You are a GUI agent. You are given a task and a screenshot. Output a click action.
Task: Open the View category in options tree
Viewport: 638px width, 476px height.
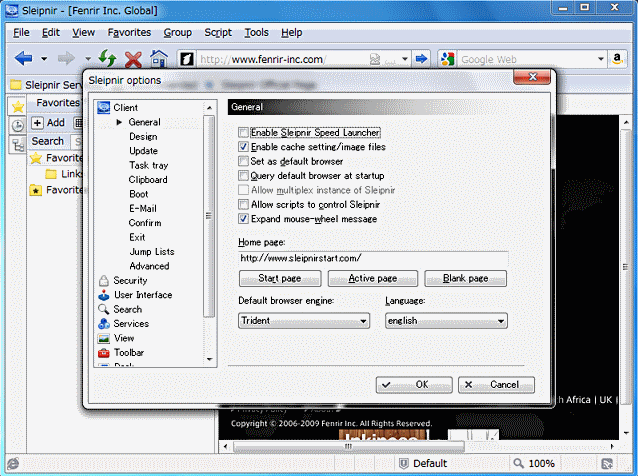[x=123, y=338]
